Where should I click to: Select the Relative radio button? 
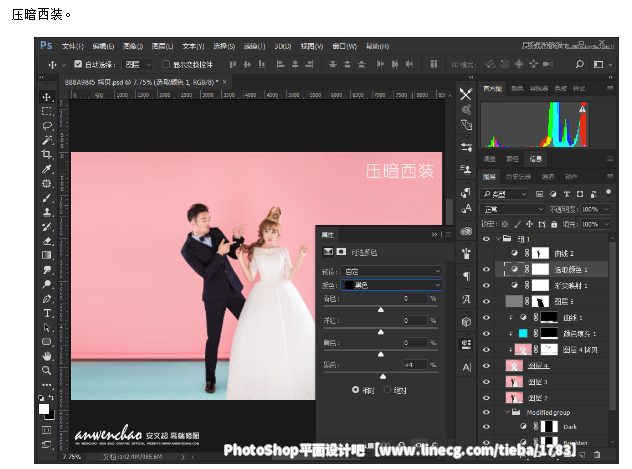[355, 390]
